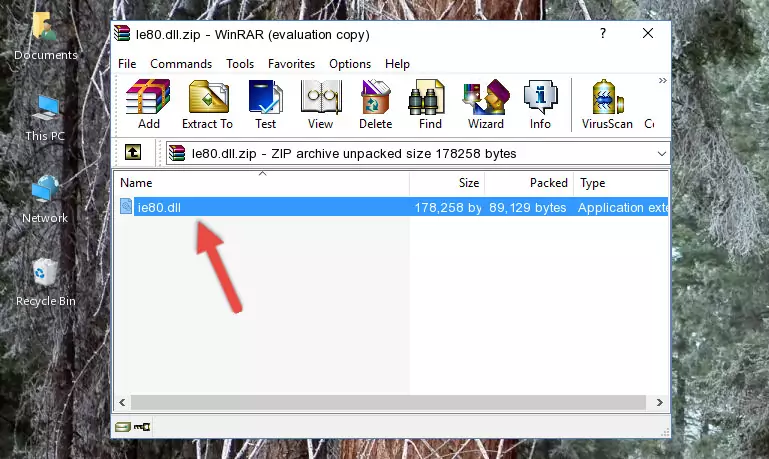Open the Favorites menu
Viewport: 769px width, 459px height.
[x=291, y=64]
